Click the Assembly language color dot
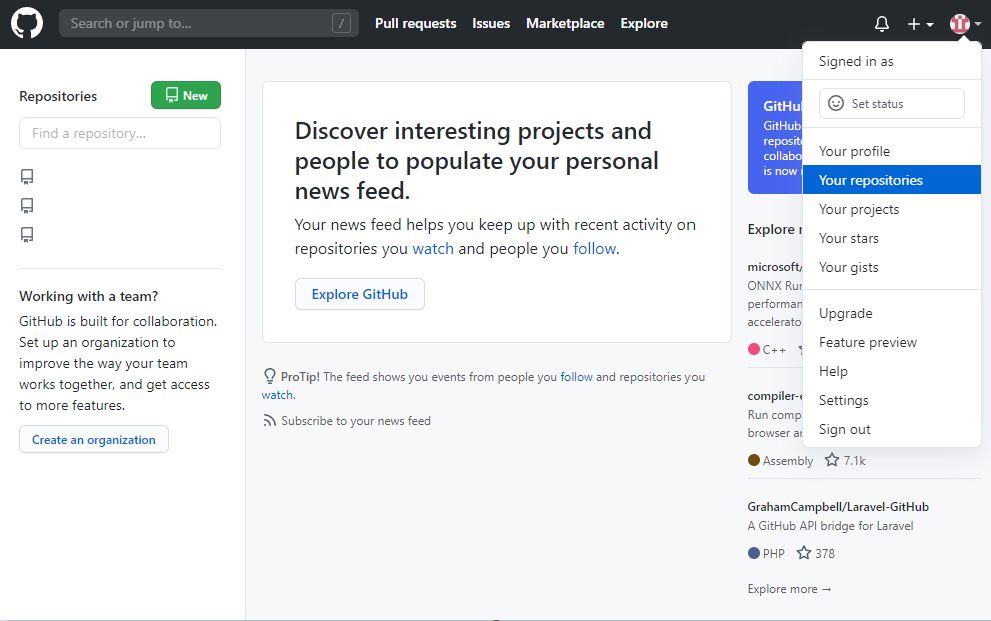This screenshot has height=621, width=991. (x=753, y=461)
